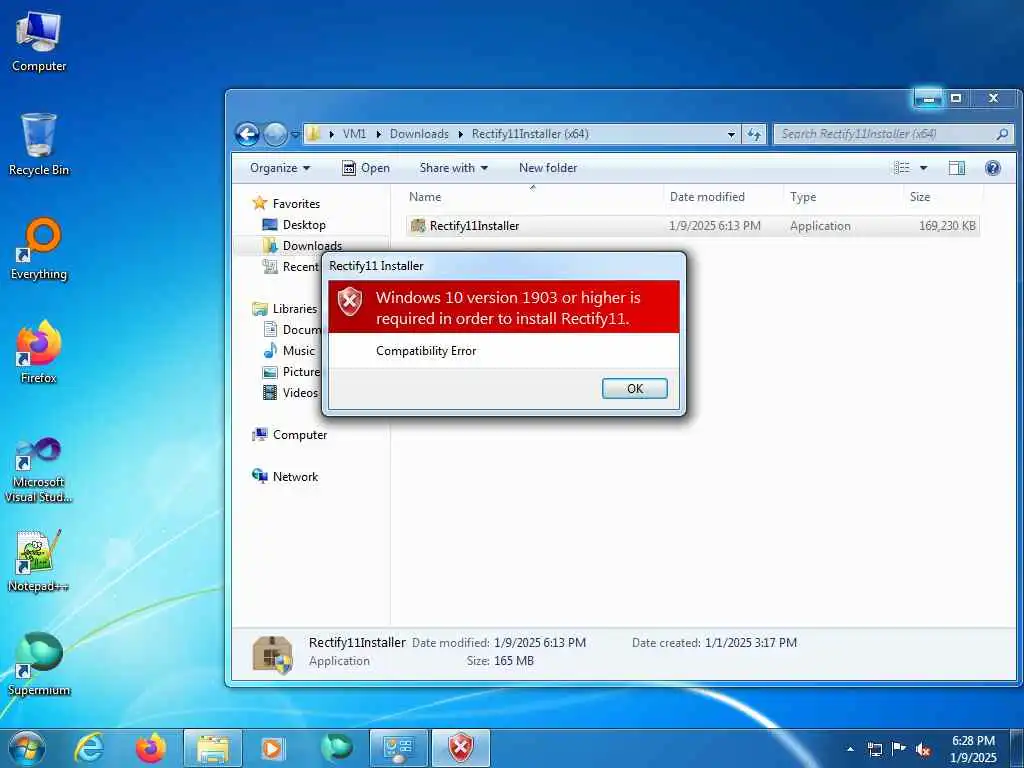Open Explorer Help question mark icon
Viewport: 1024px width, 768px height.
[x=993, y=168]
